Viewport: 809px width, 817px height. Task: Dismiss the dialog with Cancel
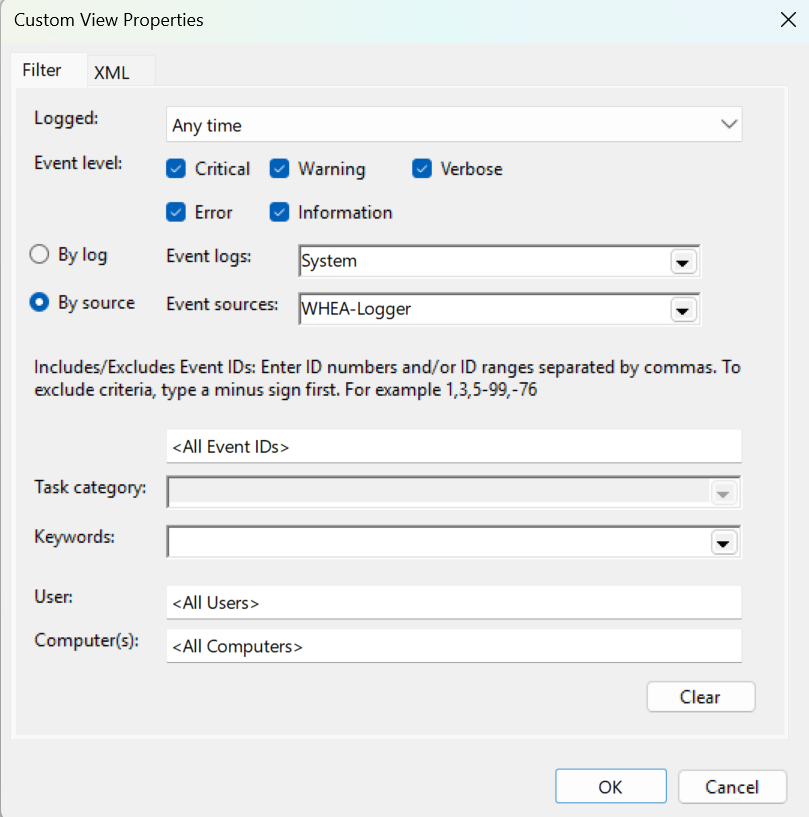(732, 785)
